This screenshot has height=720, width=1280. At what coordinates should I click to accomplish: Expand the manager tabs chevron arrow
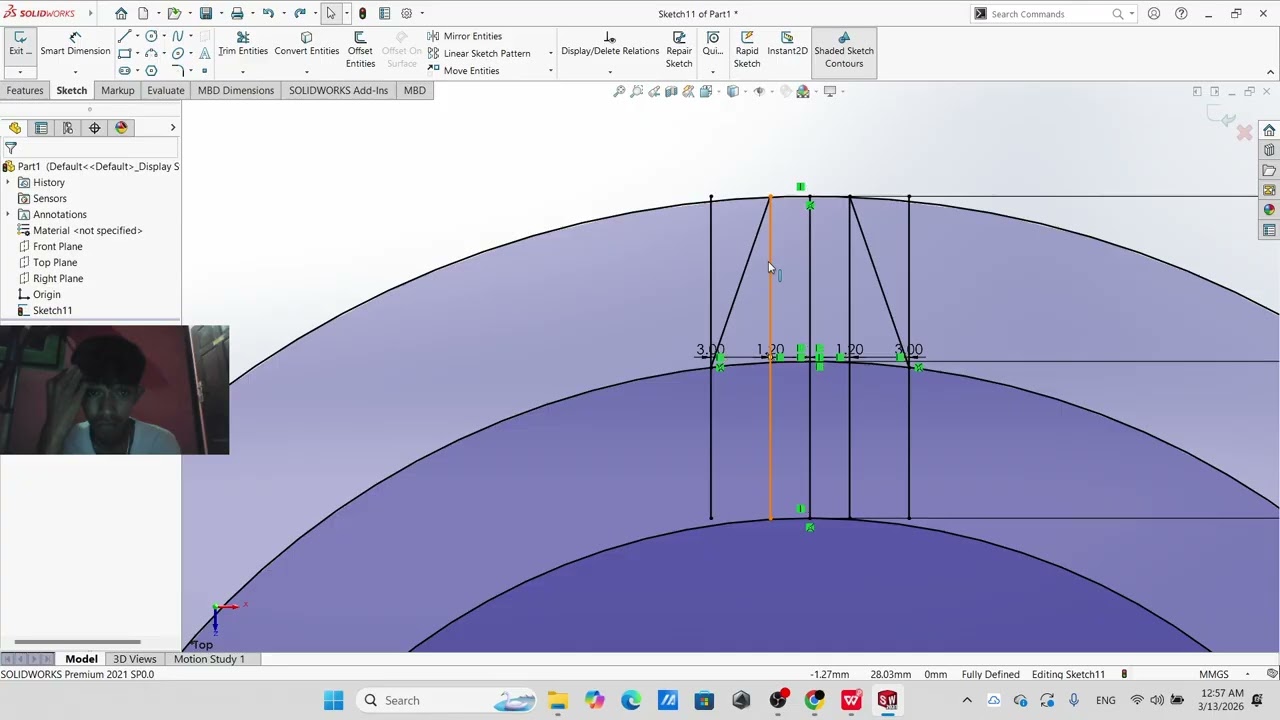tap(172, 128)
